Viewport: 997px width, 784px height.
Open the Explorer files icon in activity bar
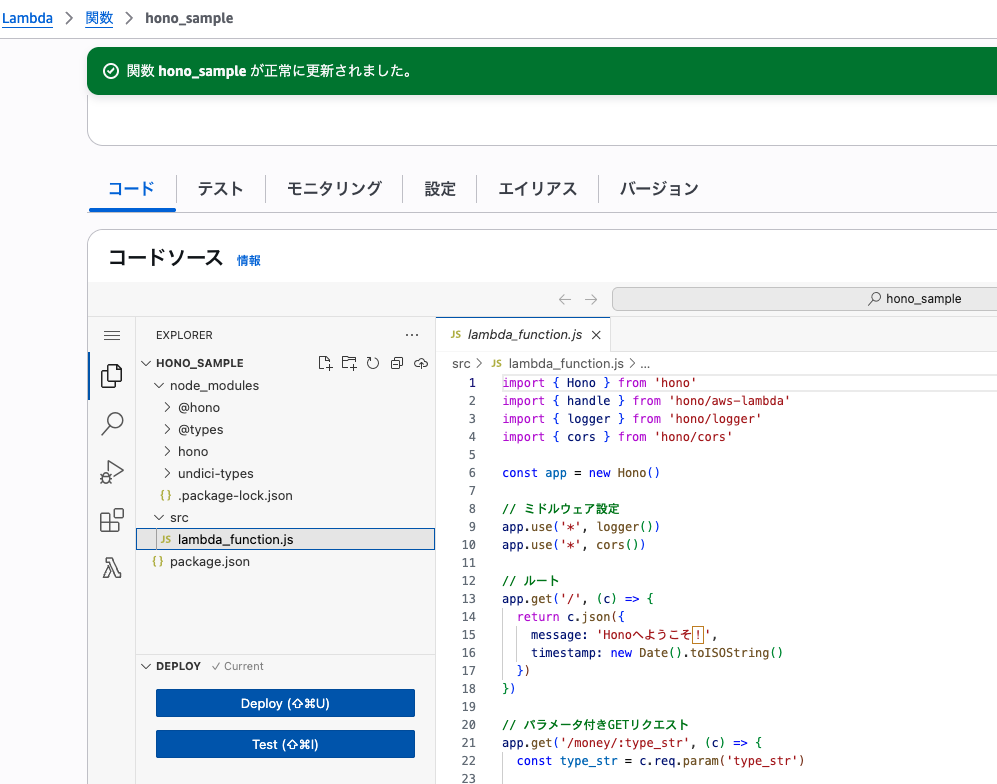112,376
